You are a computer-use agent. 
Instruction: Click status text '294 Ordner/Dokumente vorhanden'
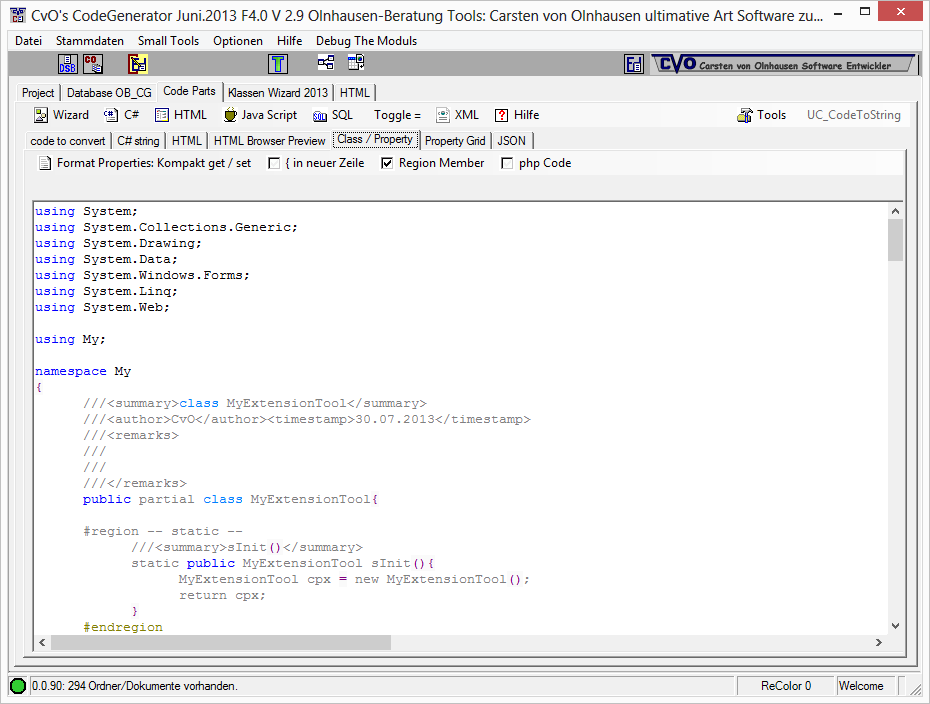coord(152,686)
